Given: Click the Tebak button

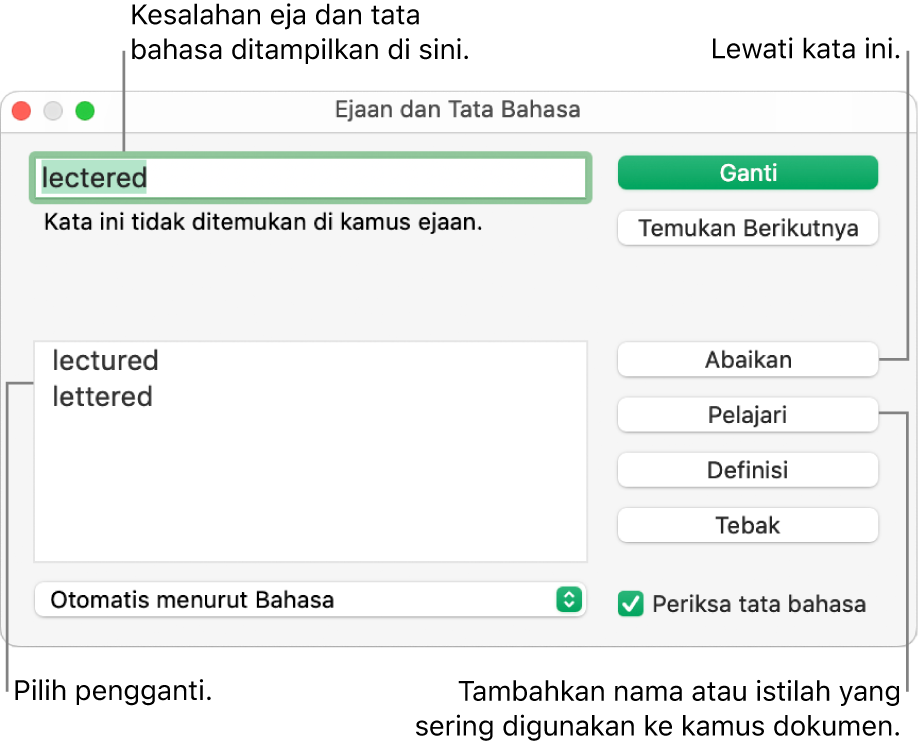Looking at the screenshot, I should pyautogui.click(x=747, y=525).
